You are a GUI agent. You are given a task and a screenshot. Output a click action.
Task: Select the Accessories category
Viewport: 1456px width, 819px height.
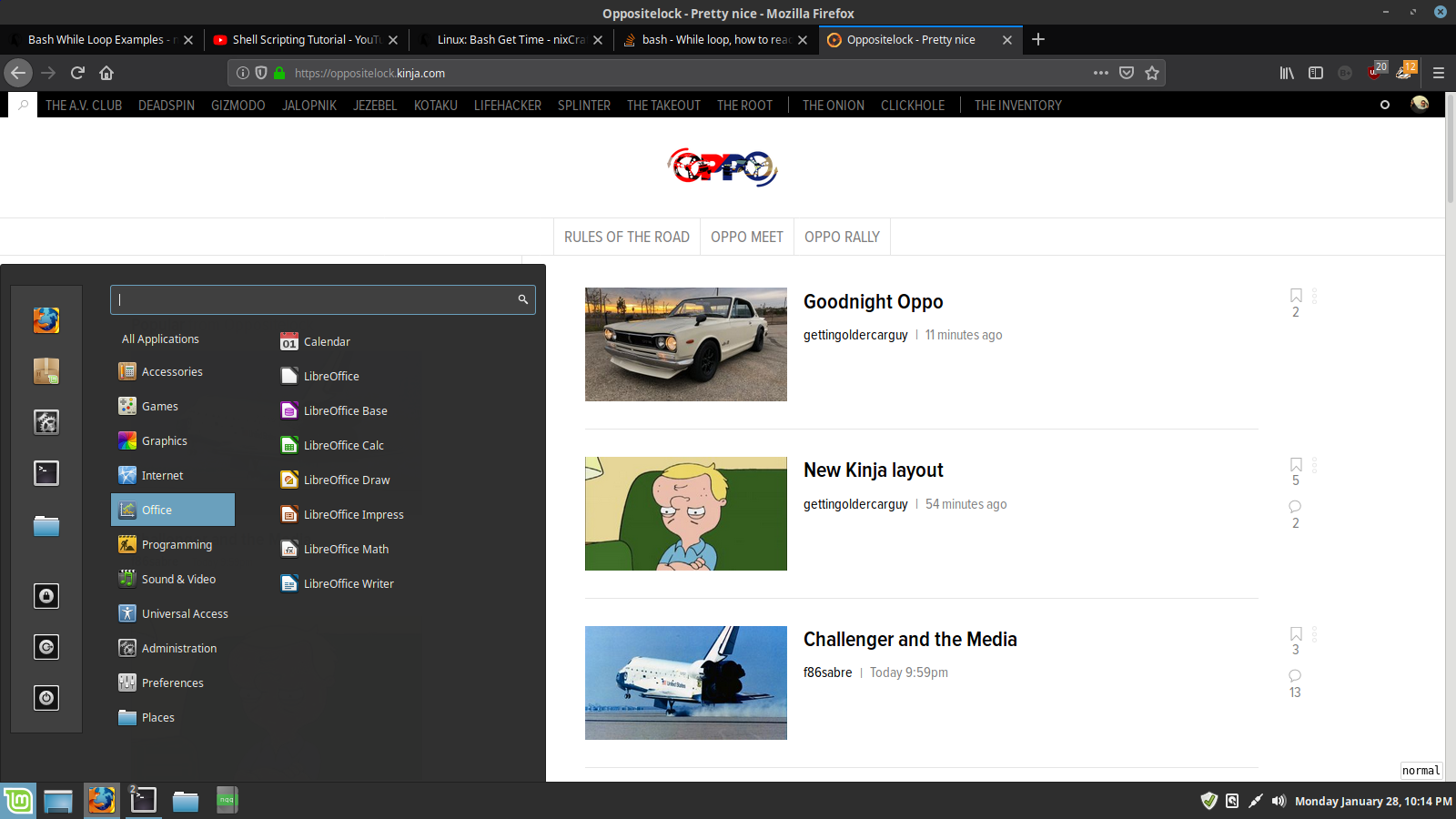point(173,371)
